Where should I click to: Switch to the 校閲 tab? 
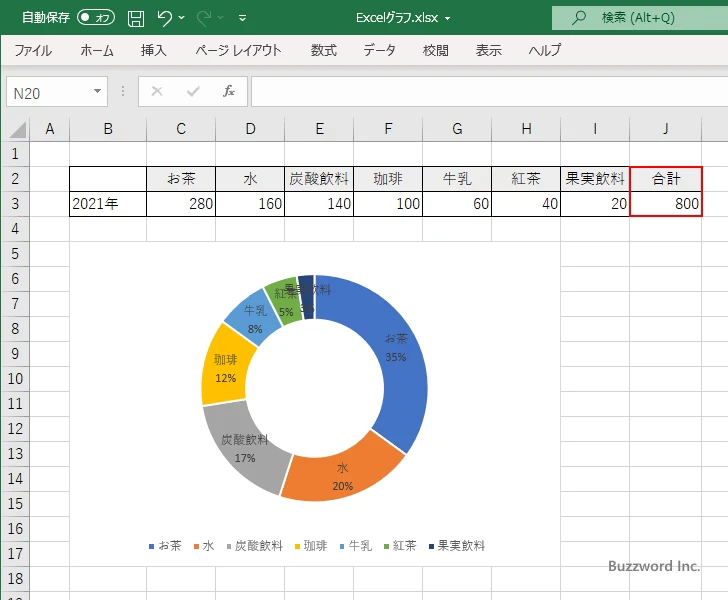(x=436, y=50)
